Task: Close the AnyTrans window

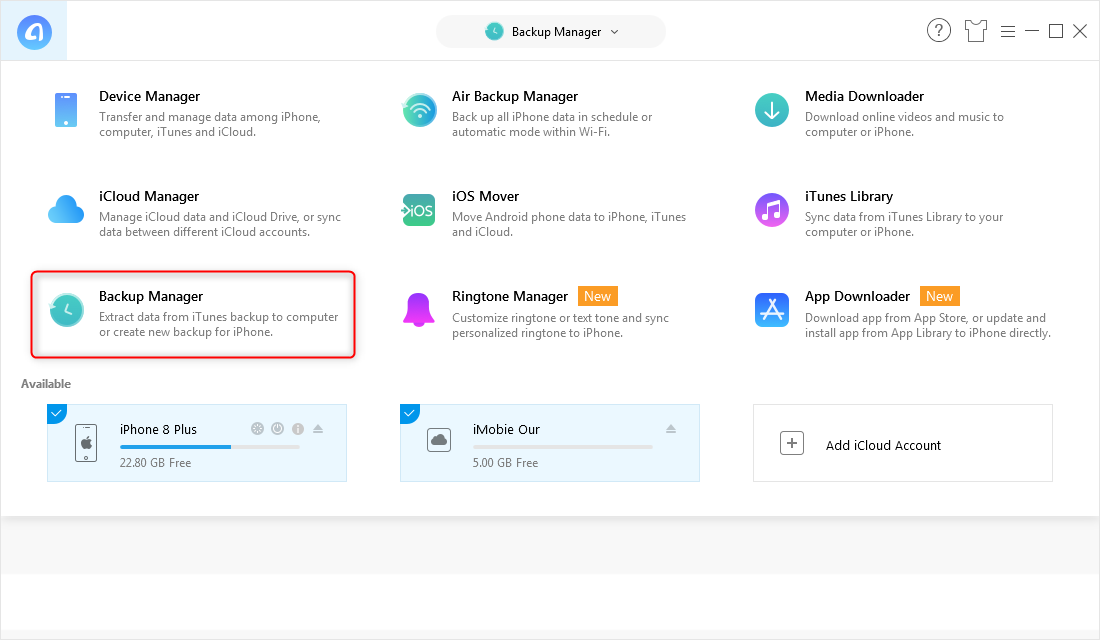Action: [1080, 31]
